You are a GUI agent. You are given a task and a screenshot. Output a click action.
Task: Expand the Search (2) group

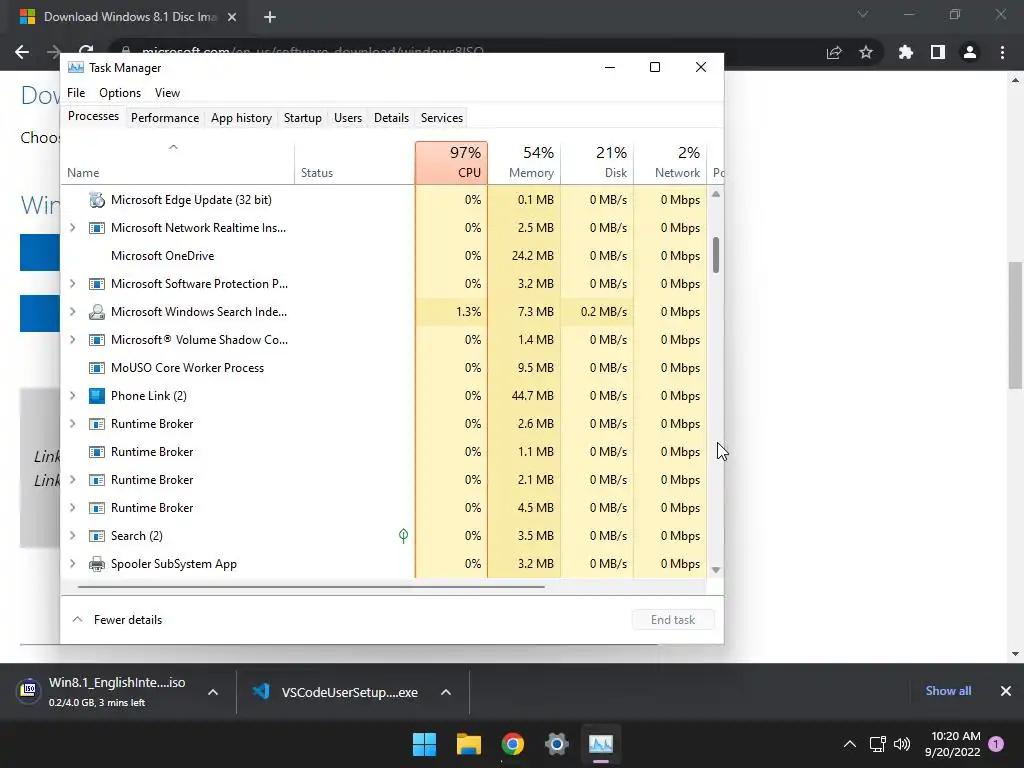(72, 536)
